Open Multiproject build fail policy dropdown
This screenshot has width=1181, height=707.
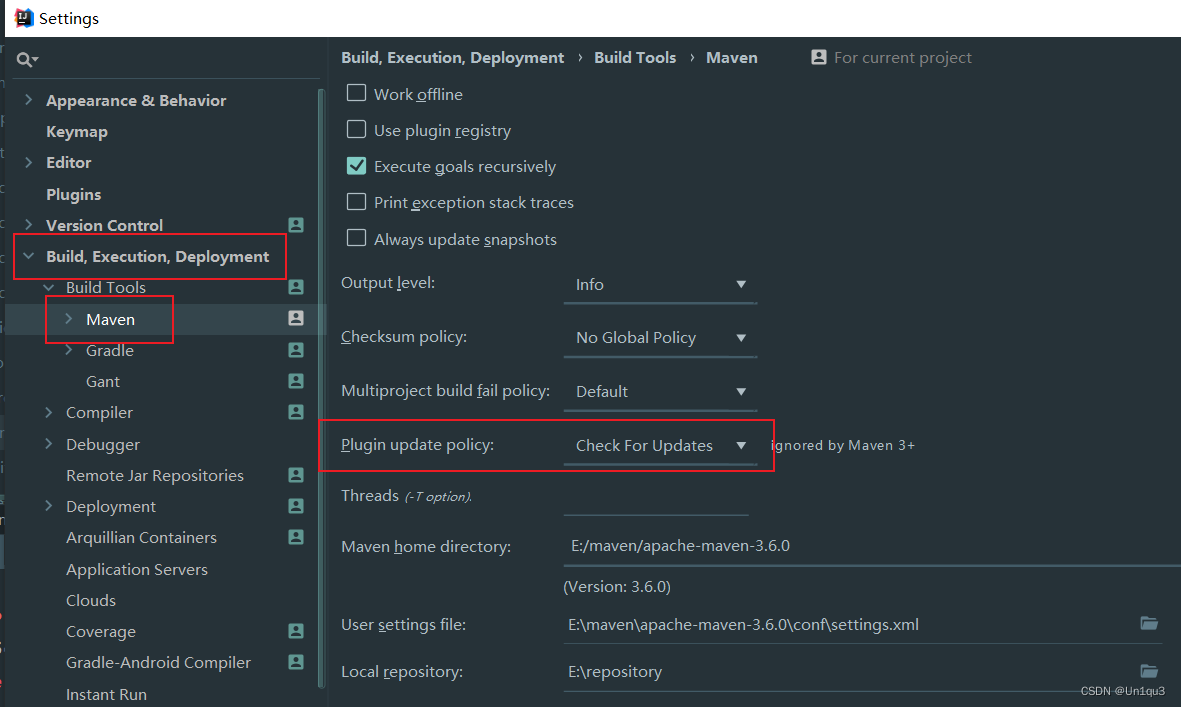(660, 392)
